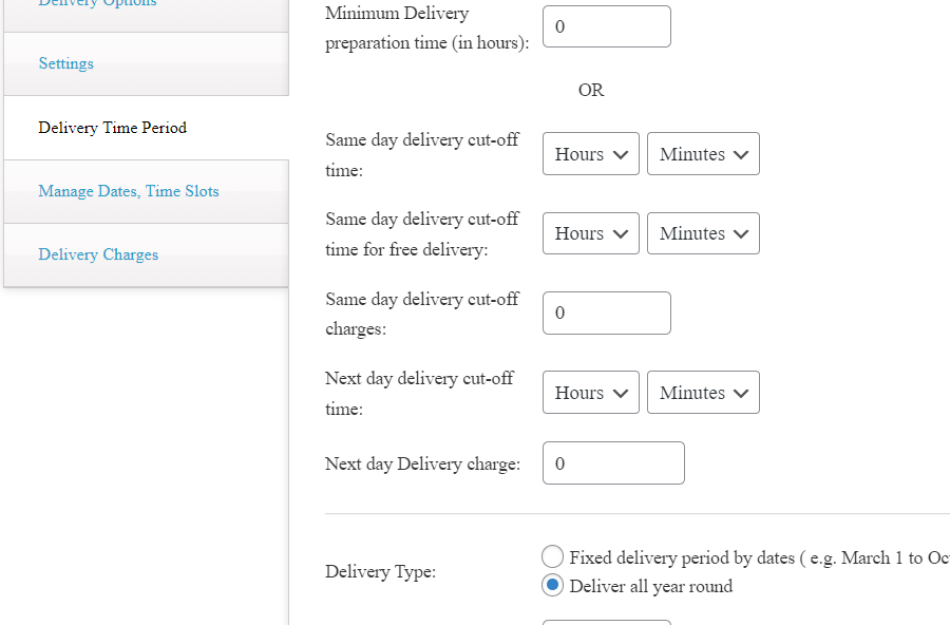Switch to the Delivery Time Period tab

tap(113, 127)
